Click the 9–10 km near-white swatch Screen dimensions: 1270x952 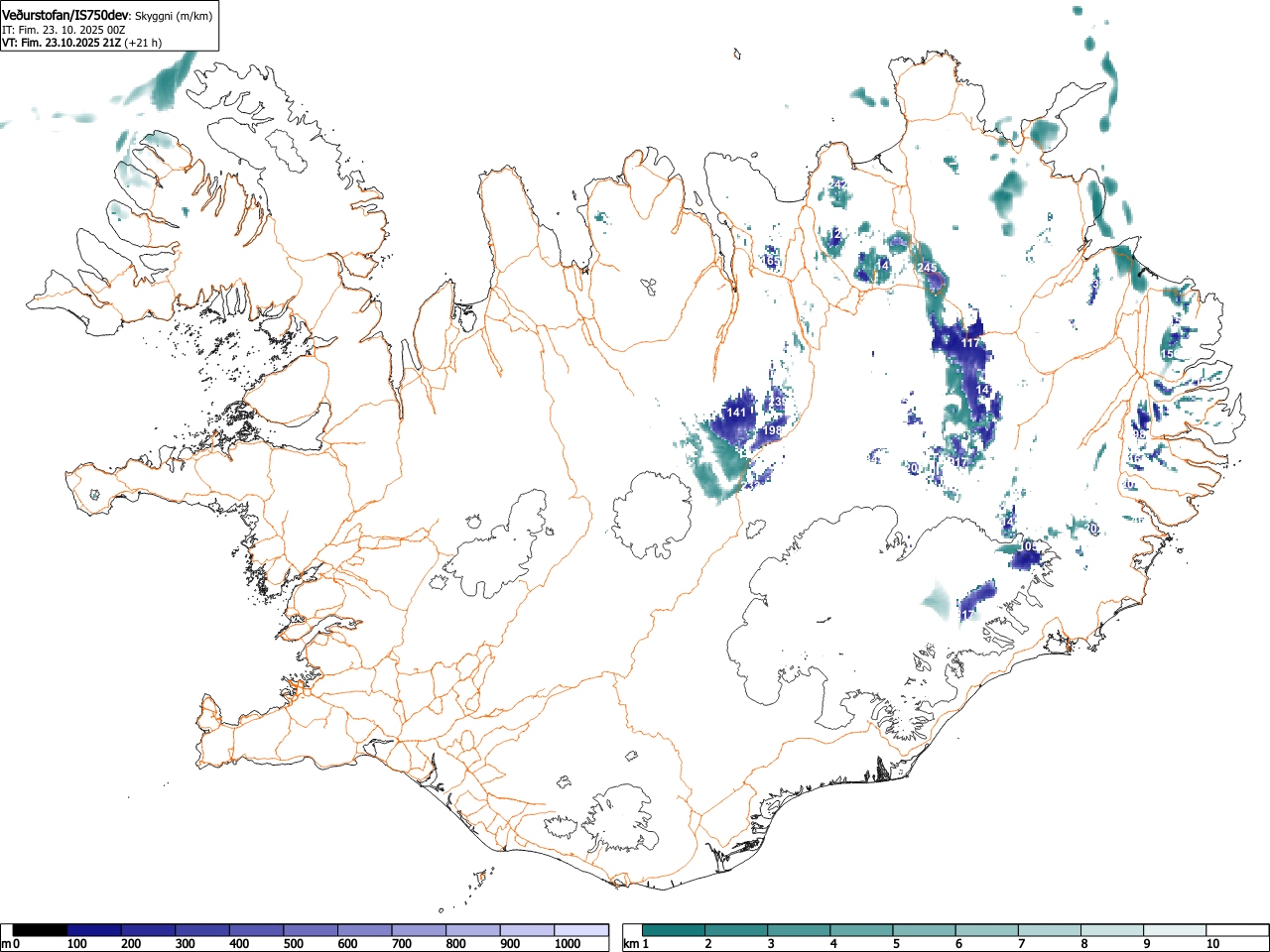[x=1174, y=930]
